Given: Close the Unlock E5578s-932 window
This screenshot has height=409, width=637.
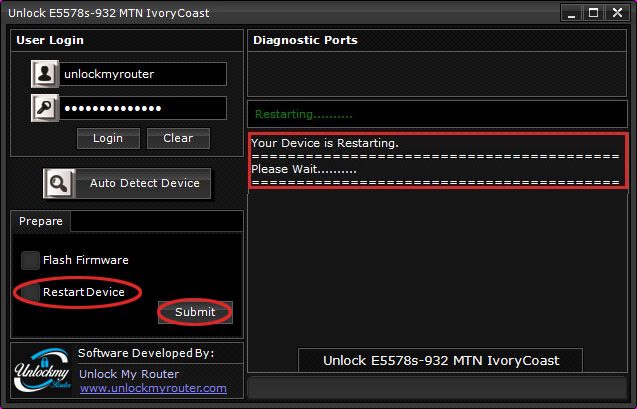Looking at the screenshot, I should click(x=618, y=13).
